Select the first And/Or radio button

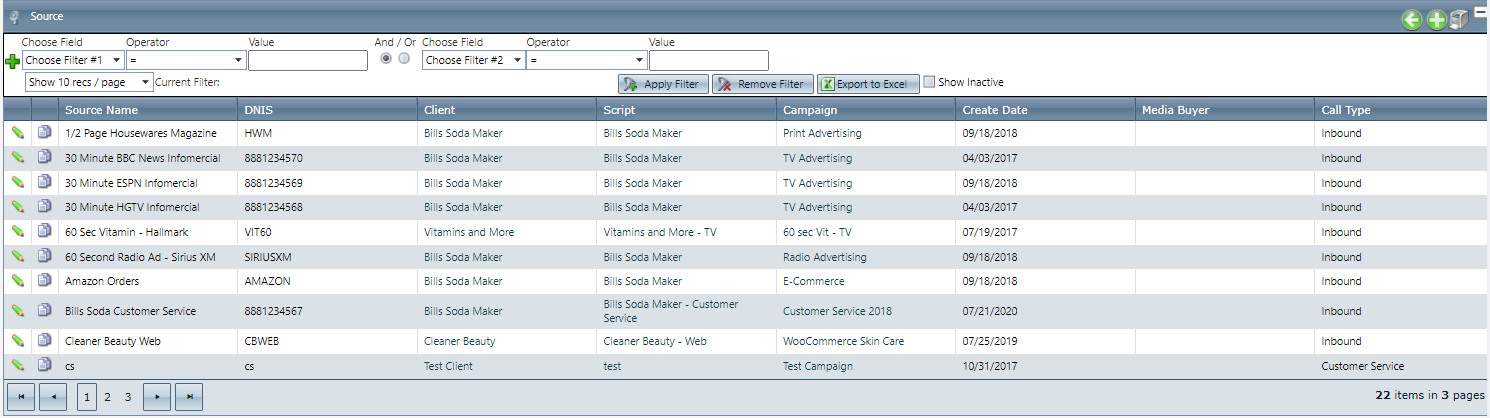[x=386, y=59]
